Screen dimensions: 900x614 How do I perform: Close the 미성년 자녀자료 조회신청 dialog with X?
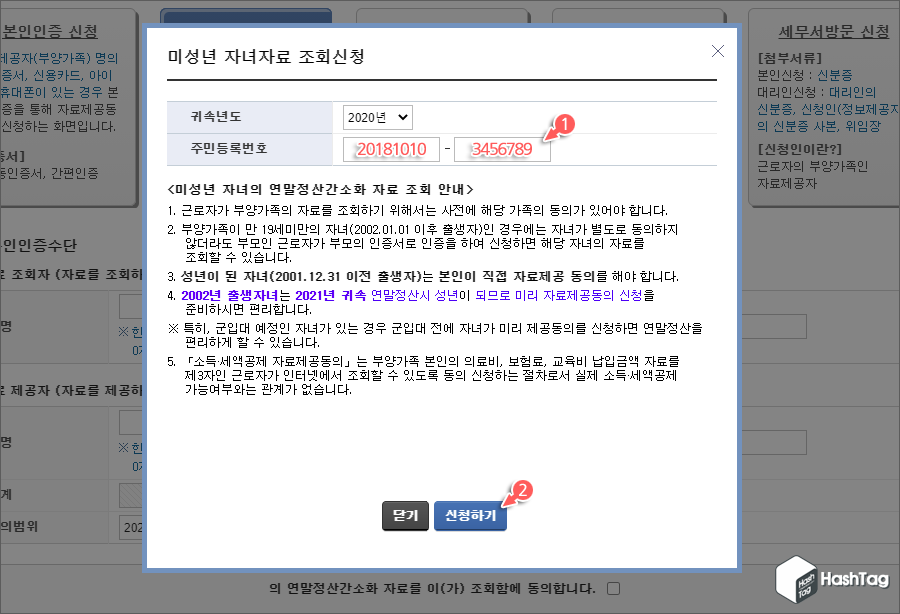[717, 51]
